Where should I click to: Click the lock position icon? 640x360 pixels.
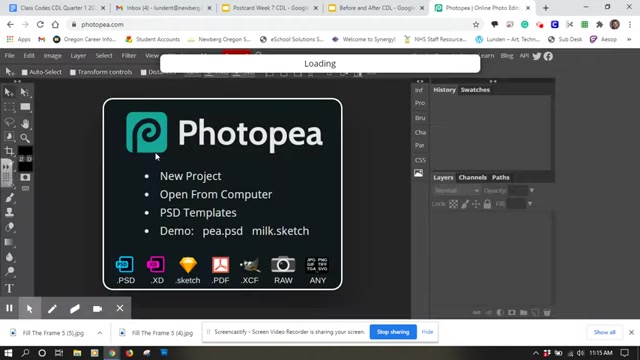click(476, 204)
